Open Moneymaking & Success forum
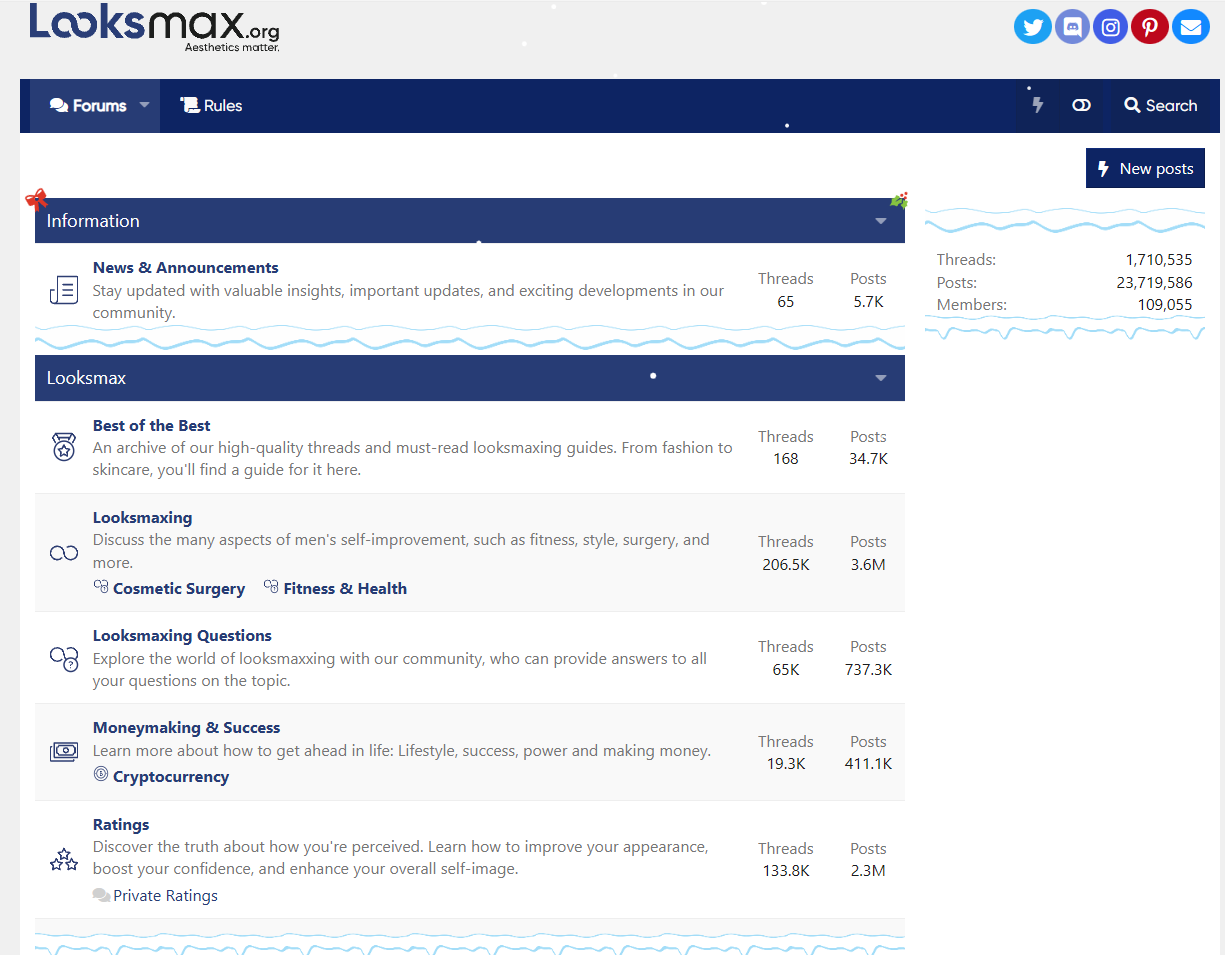This screenshot has width=1225, height=955. (187, 727)
